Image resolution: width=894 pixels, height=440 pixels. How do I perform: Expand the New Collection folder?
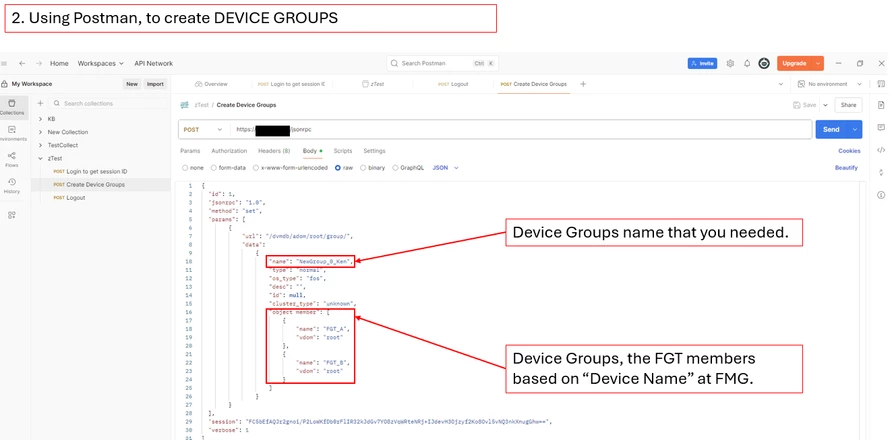pyautogui.click(x=40, y=132)
